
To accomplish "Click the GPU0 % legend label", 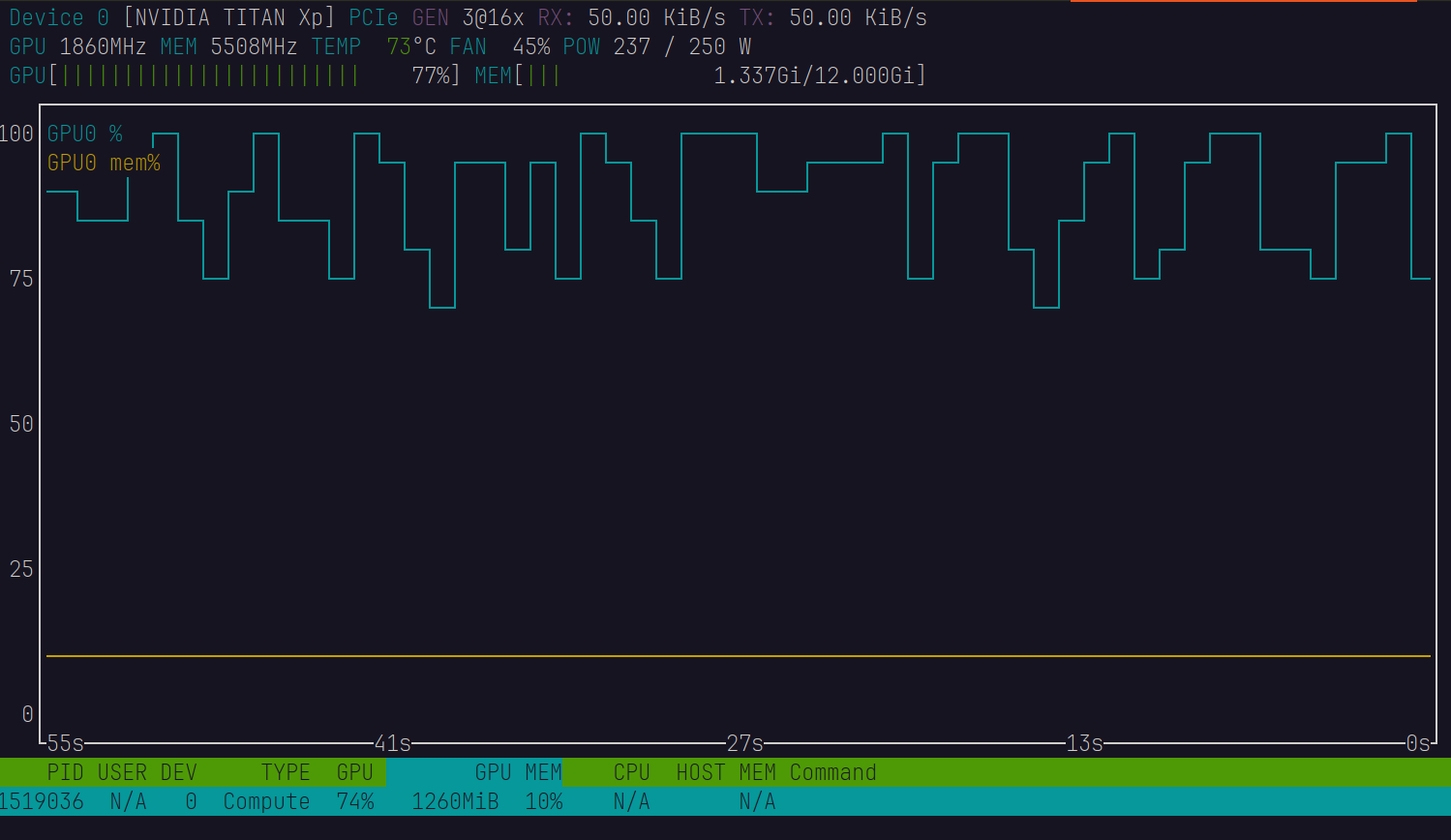I will 85,134.
